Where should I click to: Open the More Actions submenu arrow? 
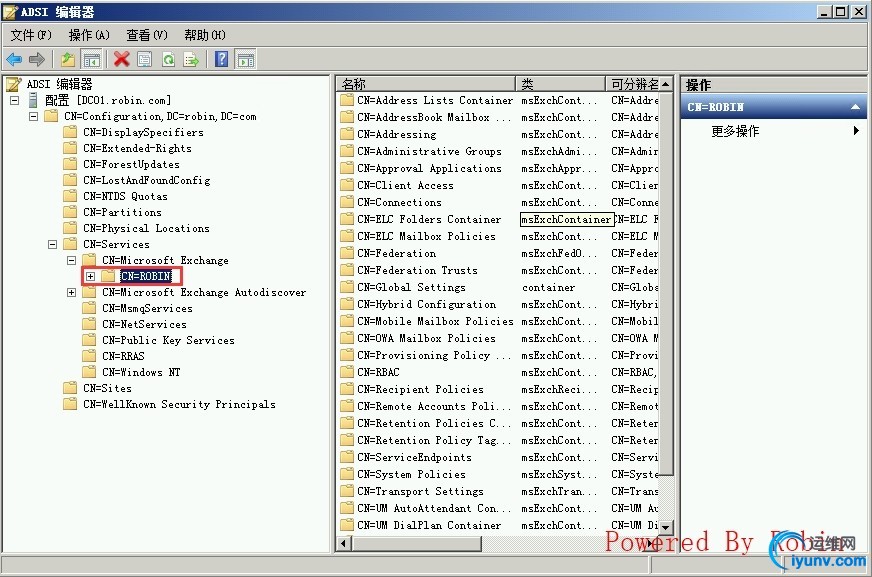pyautogui.click(x=856, y=131)
